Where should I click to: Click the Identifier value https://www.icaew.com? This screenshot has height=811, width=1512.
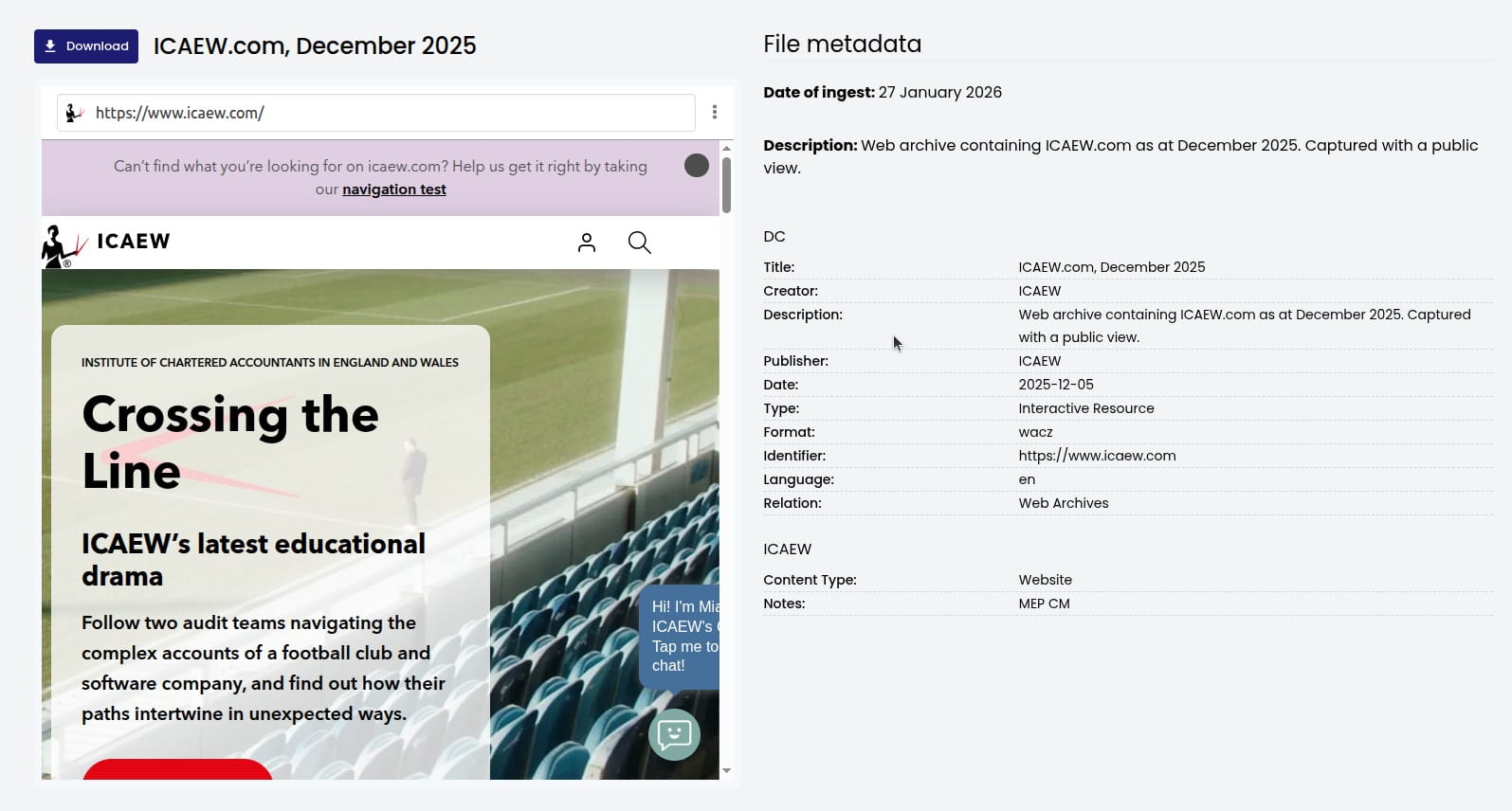point(1097,456)
